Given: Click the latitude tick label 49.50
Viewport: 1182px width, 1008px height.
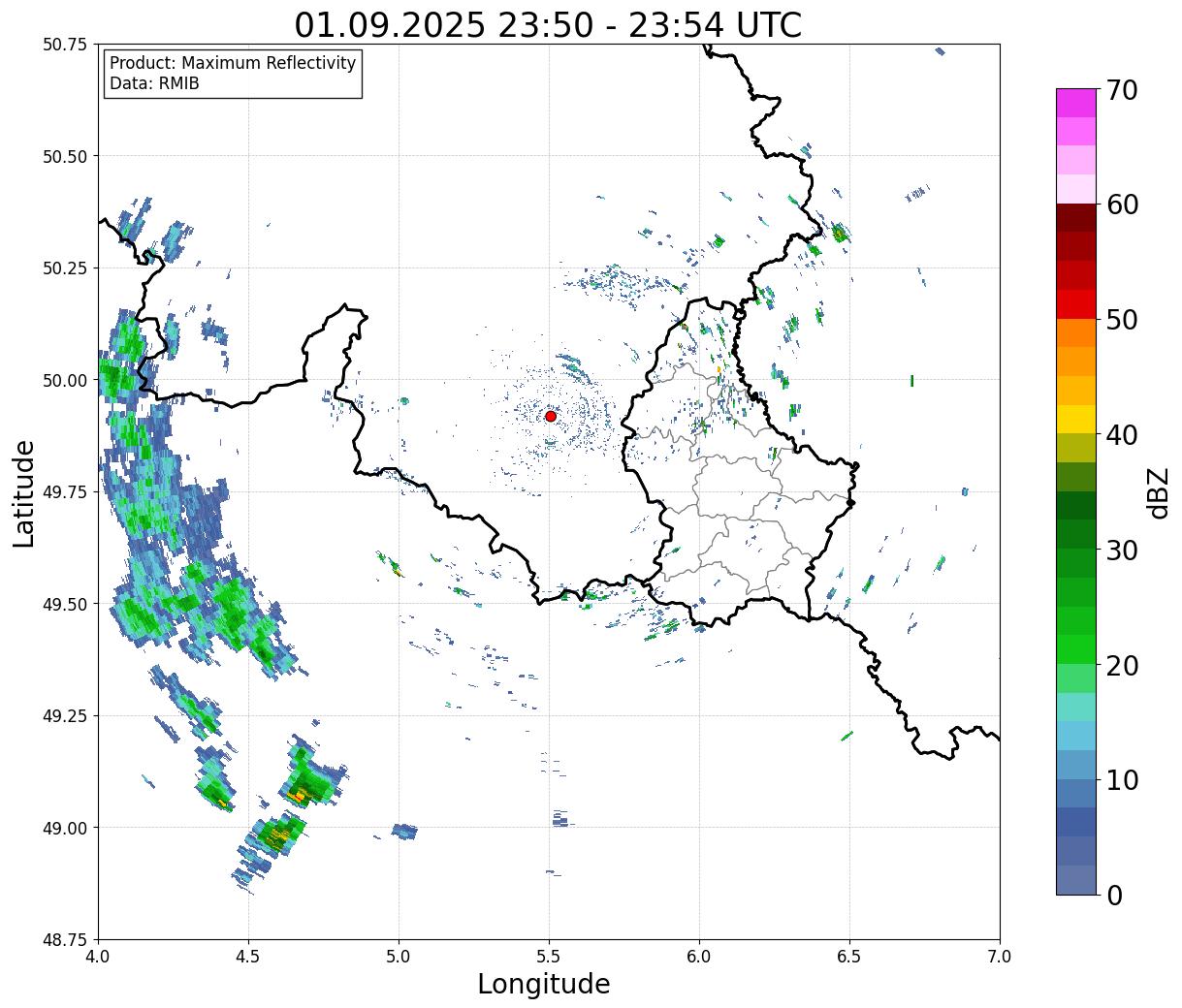Looking at the screenshot, I should pyautogui.click(x=65, y=604).
